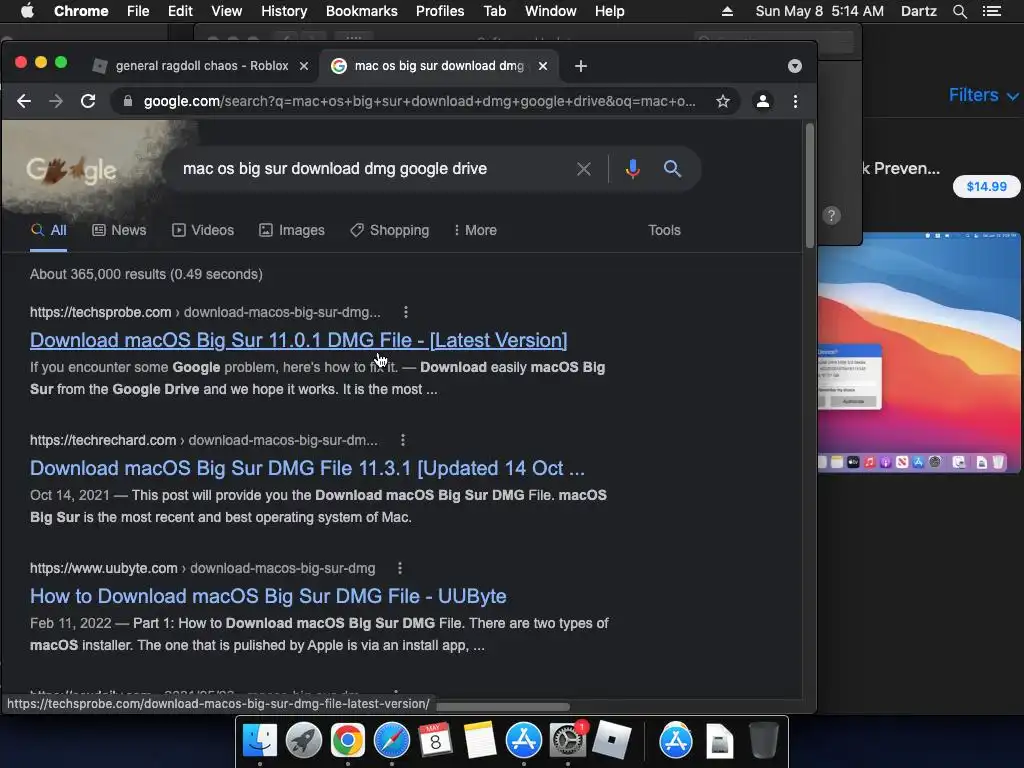1024x768 pixels.
Task: Open the History menu
Action: tap(284, 11)
